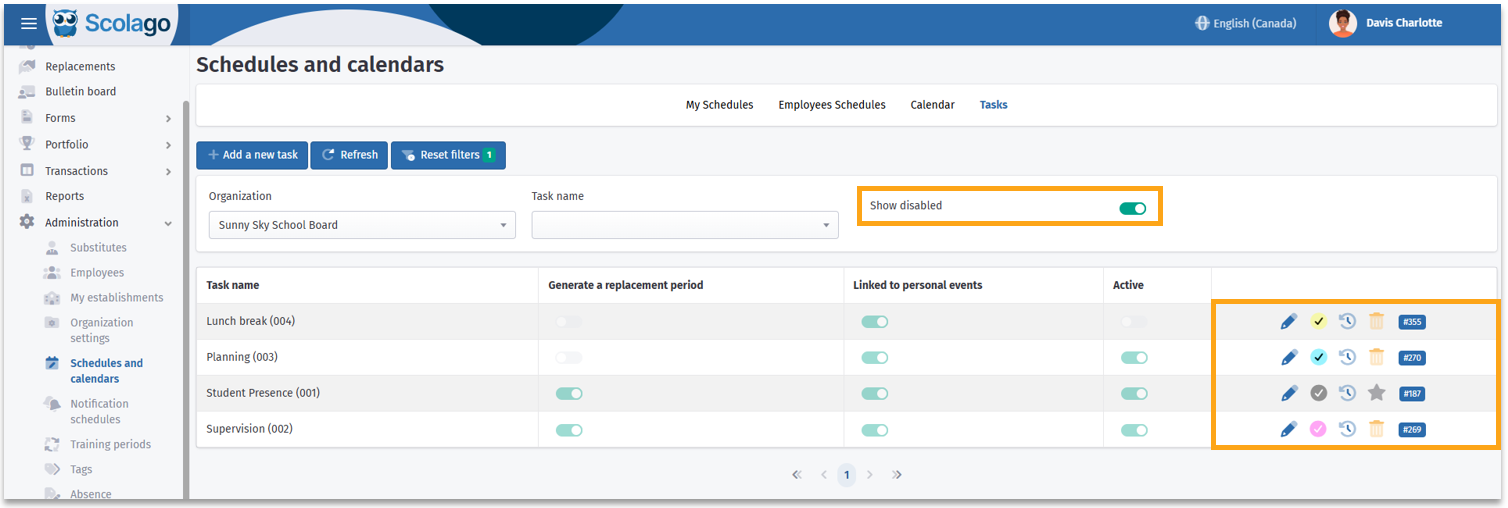This screenshot has height=508, width=1508.
Task: Click the English (Canada) globe icon
Action: [x=1202, y=23]
